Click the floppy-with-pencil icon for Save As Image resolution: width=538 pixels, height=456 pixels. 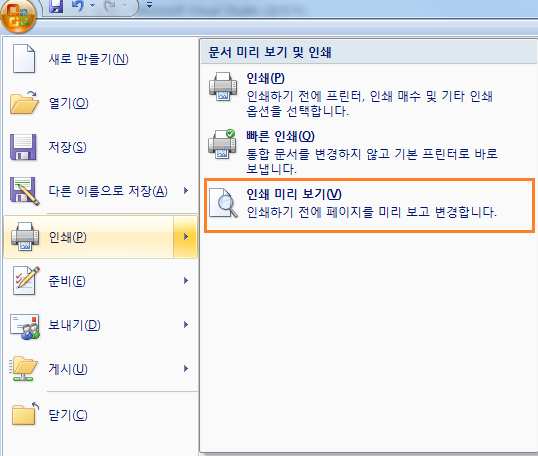24,191
